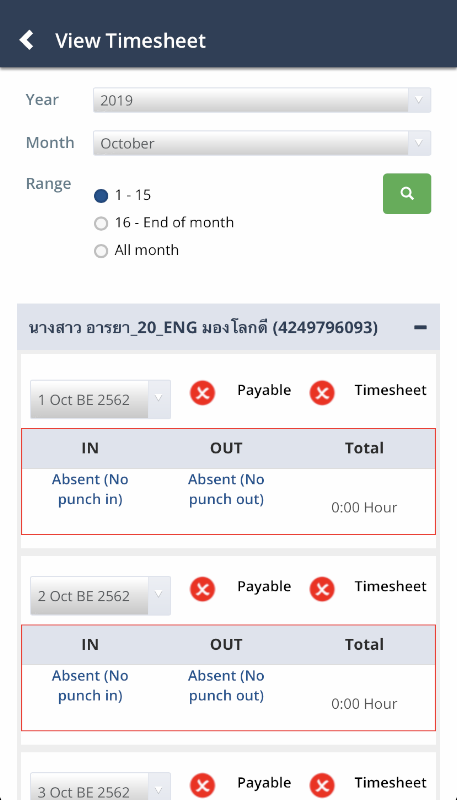Click Absent (No punch out) for 2 Oct
The width and height of the screenshot is (457, 800).
click(226, 686)
